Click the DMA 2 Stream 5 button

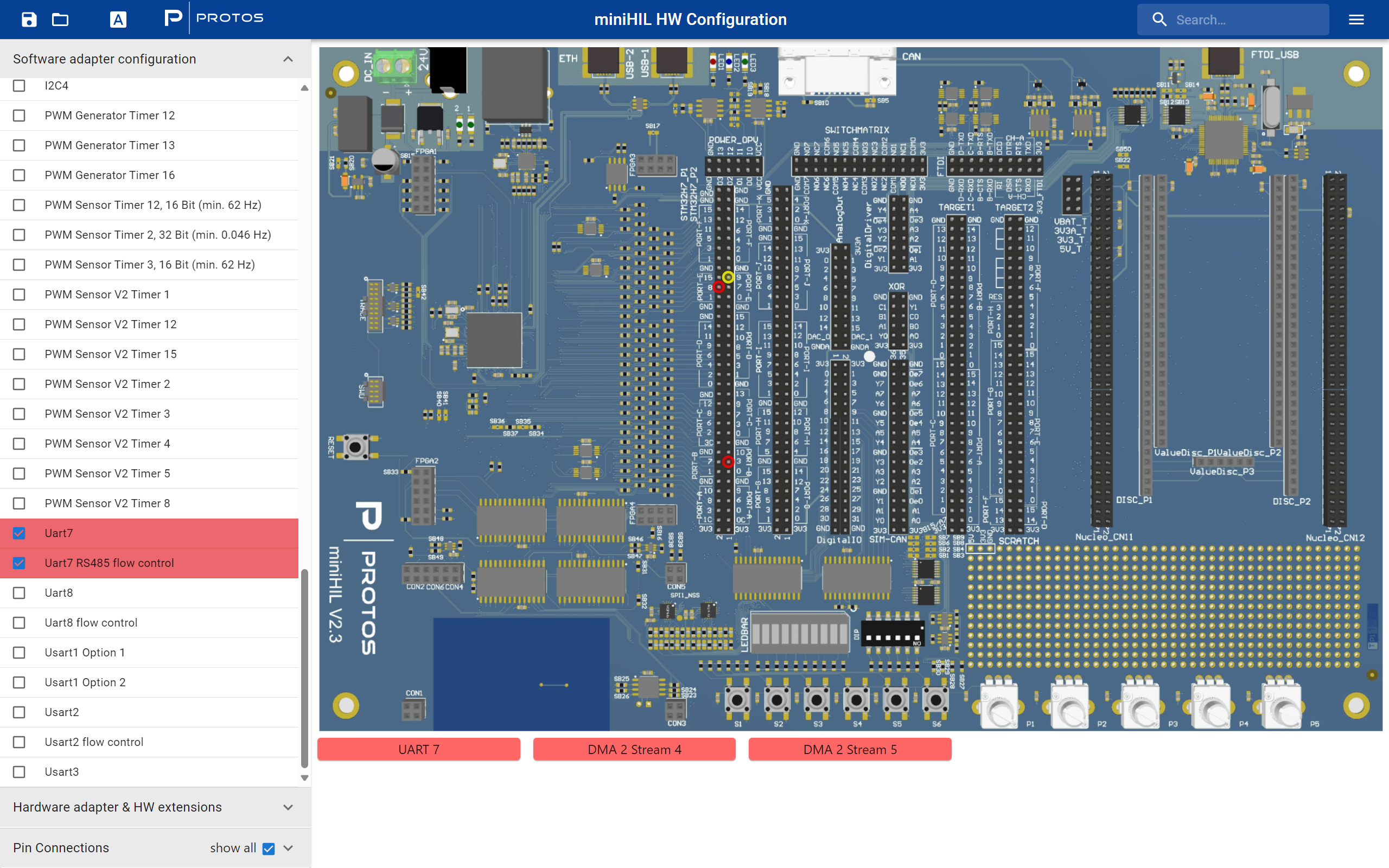850,749
